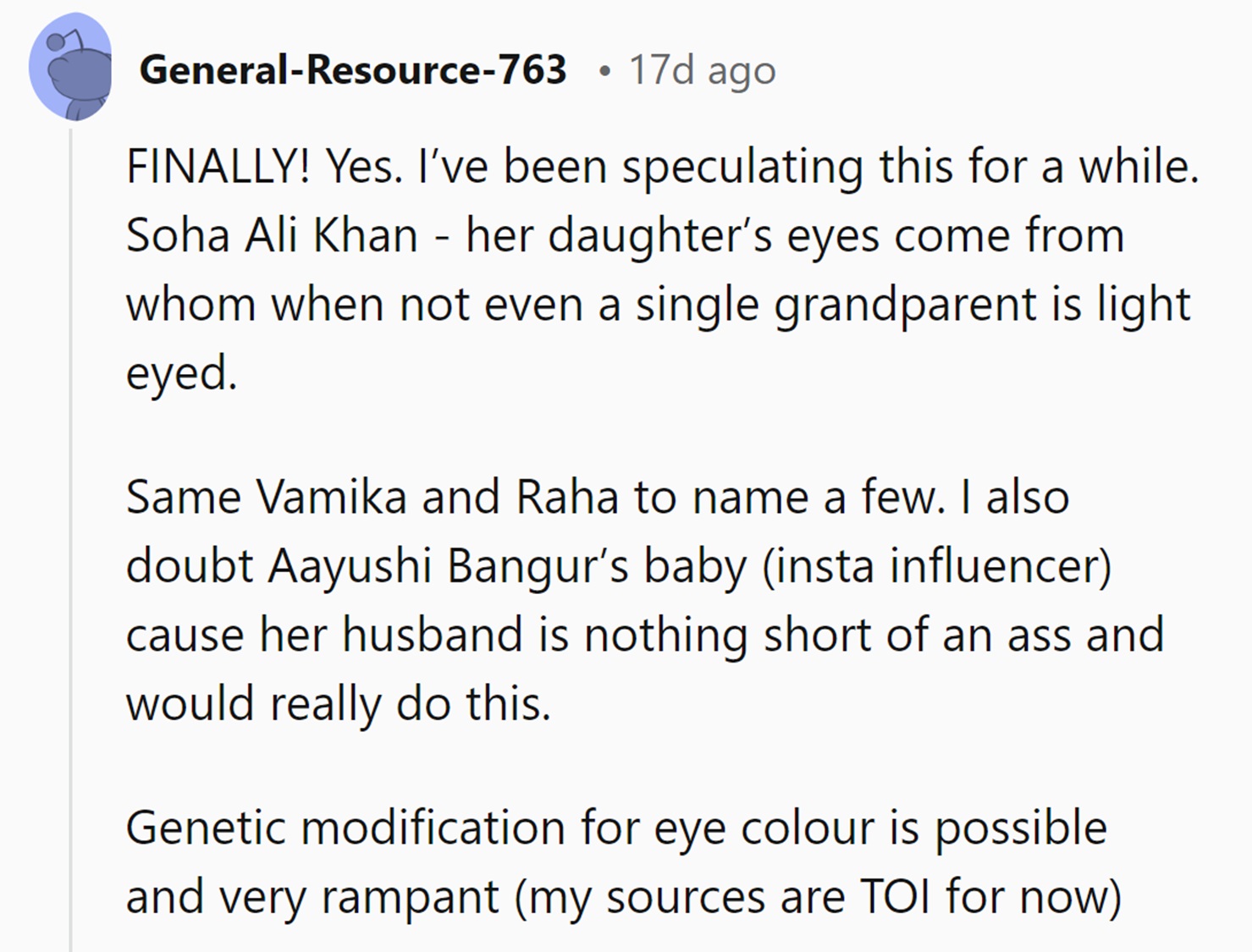
Task: Click the words Genetic modification
Action: tap(345, 828)
